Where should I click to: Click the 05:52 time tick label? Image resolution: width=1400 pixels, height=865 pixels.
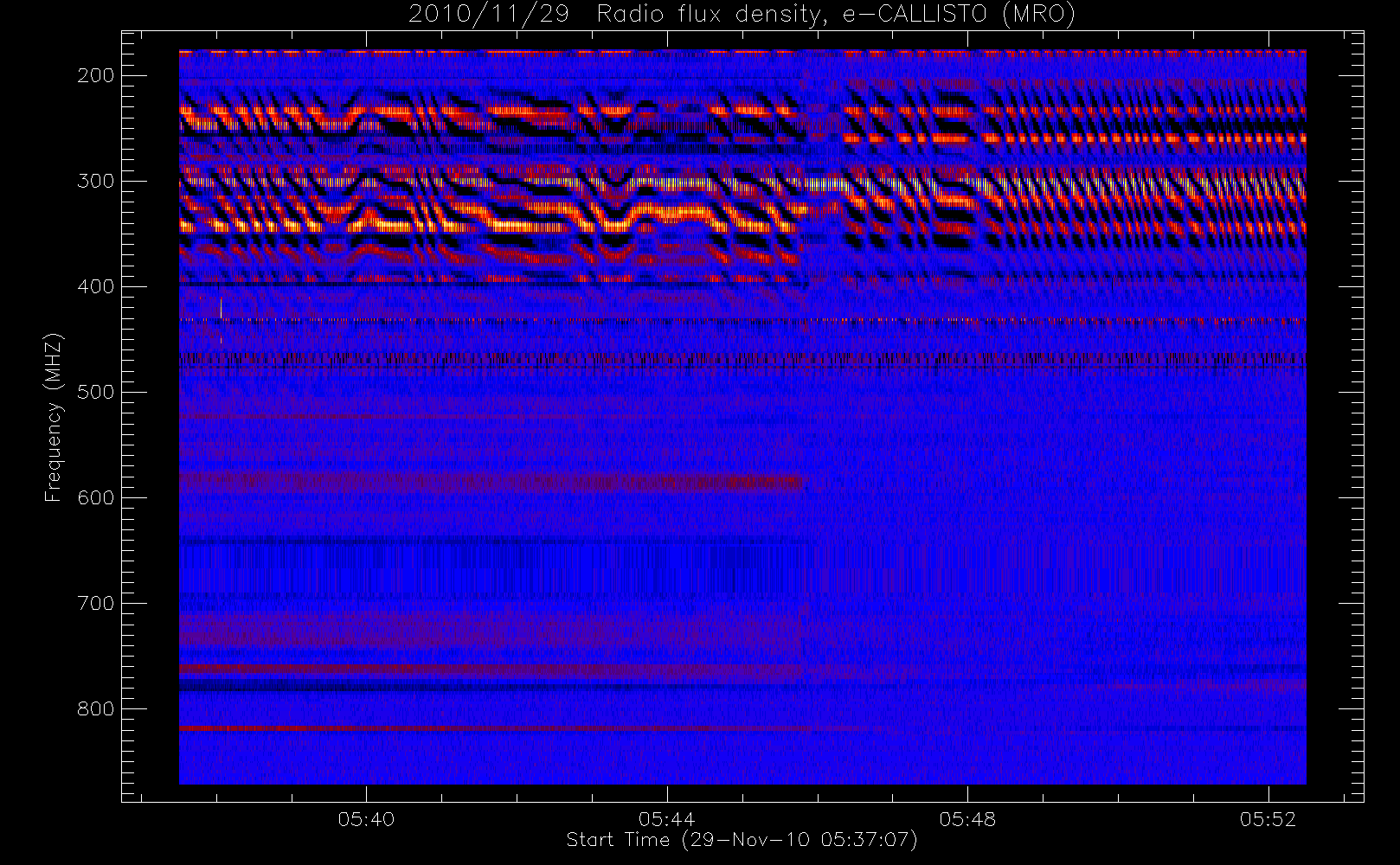[x=1268, y=819]
